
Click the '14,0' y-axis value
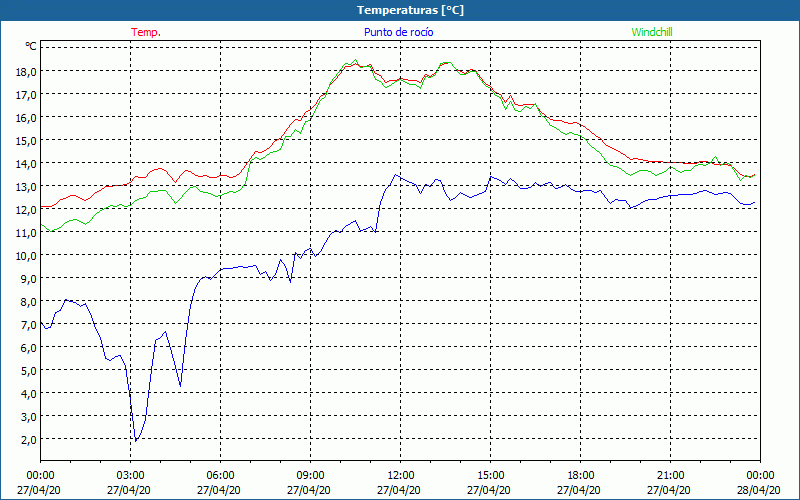point(26,164)
